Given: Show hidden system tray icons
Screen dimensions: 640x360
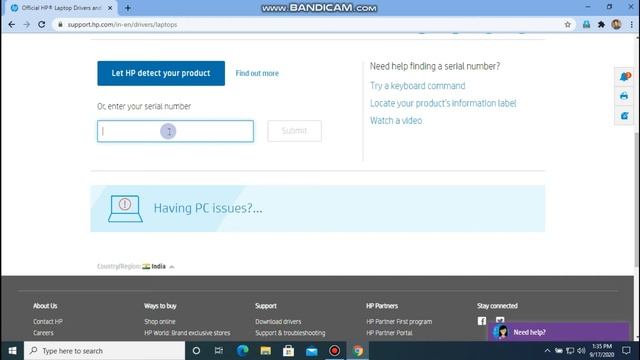Looking at the screenshot, I should [x=547, y=351].
